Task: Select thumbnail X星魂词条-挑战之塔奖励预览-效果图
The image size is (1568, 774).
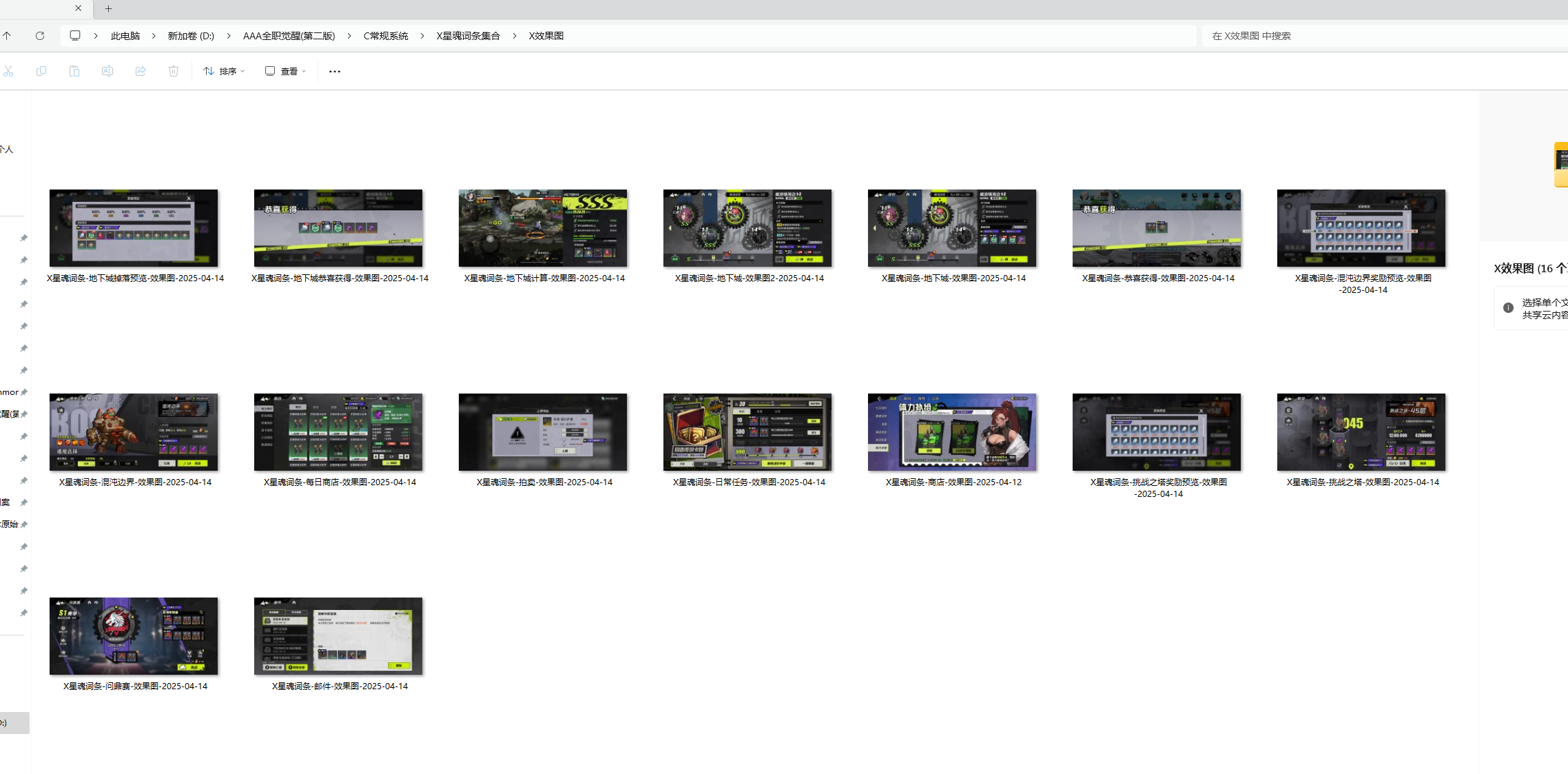Action: pyautogui.click(x=1157, y=432)
